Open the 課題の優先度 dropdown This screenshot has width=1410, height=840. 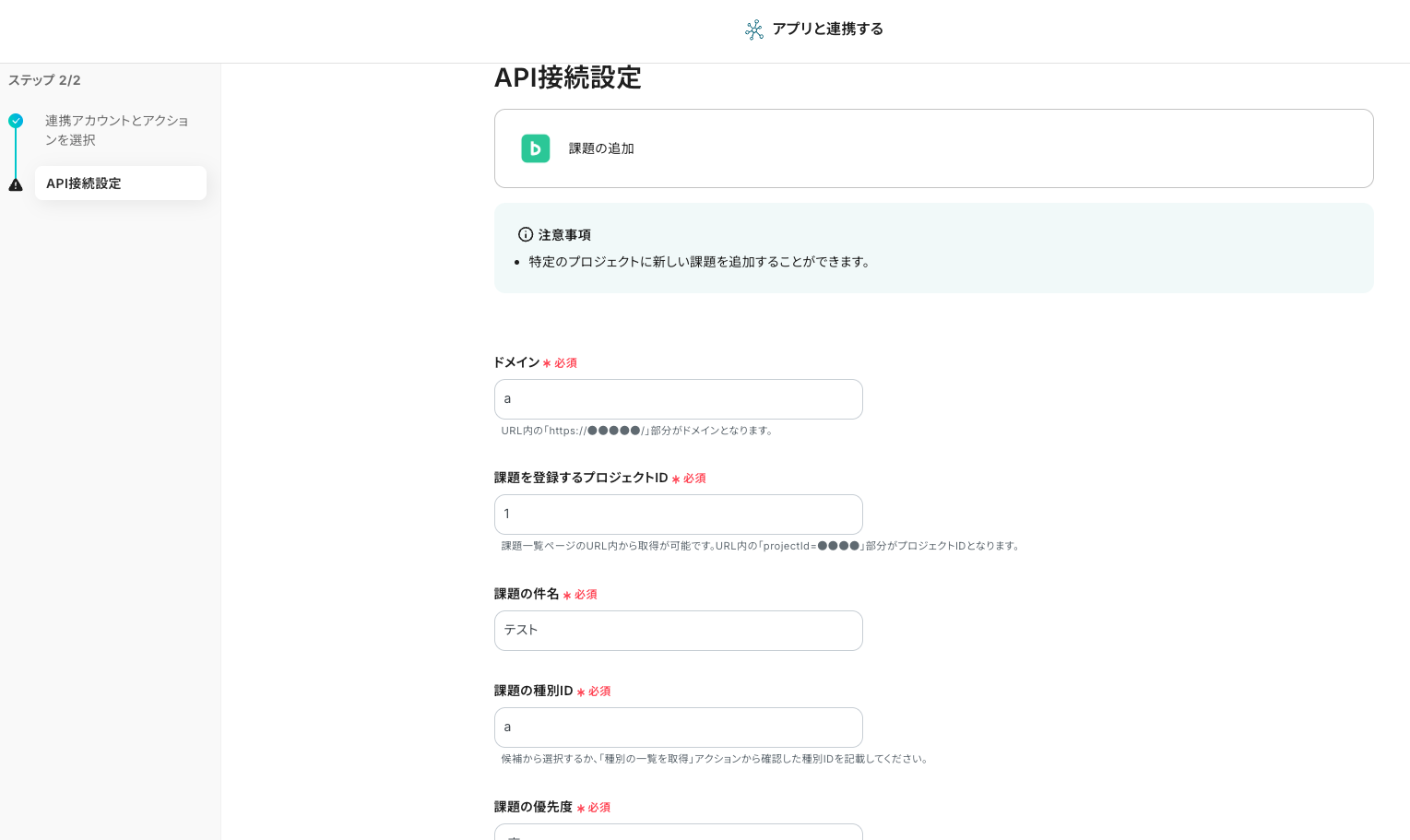point(678,832)
